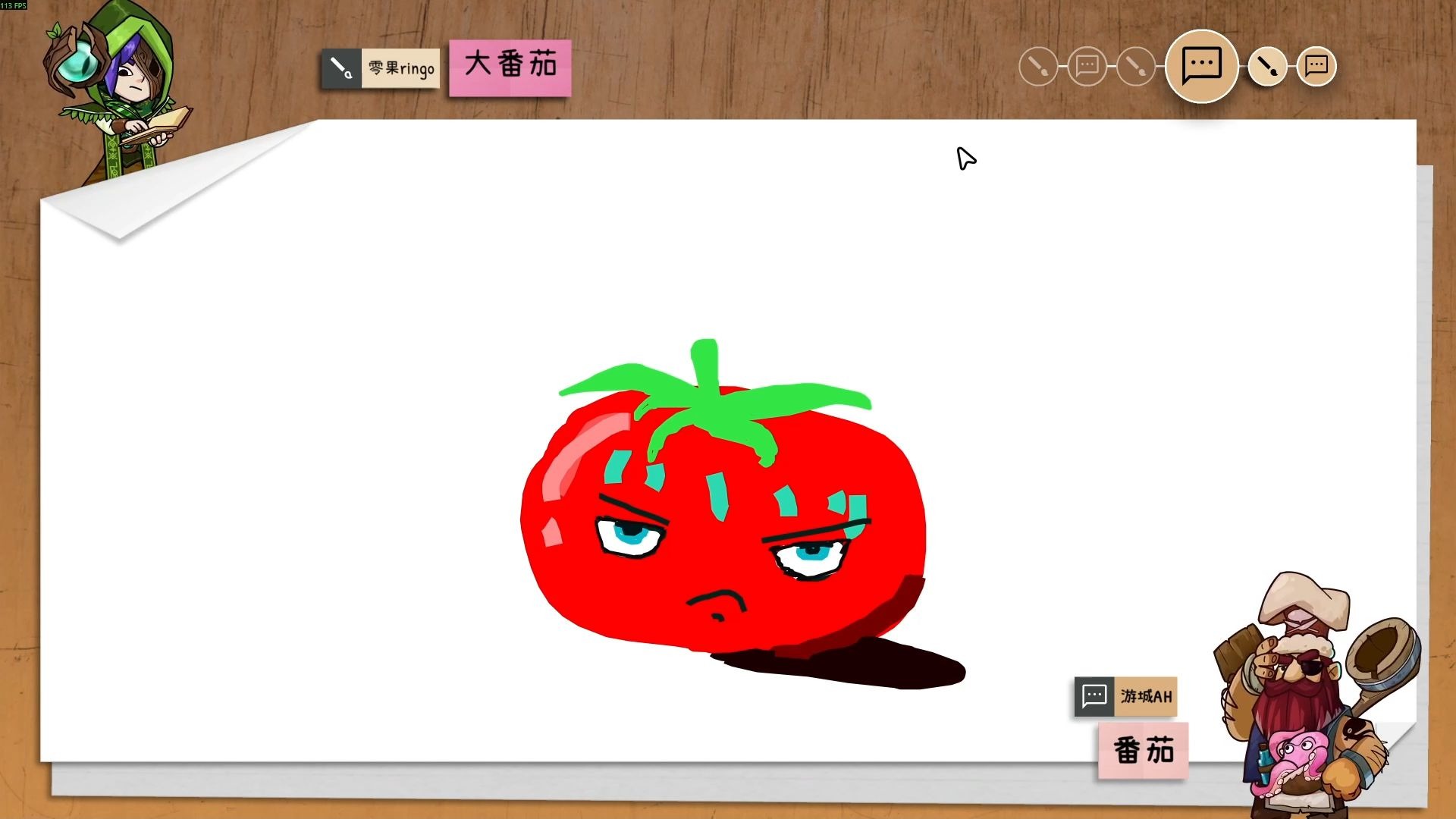Click the second faded brush step icon

tap(1135, 67)
